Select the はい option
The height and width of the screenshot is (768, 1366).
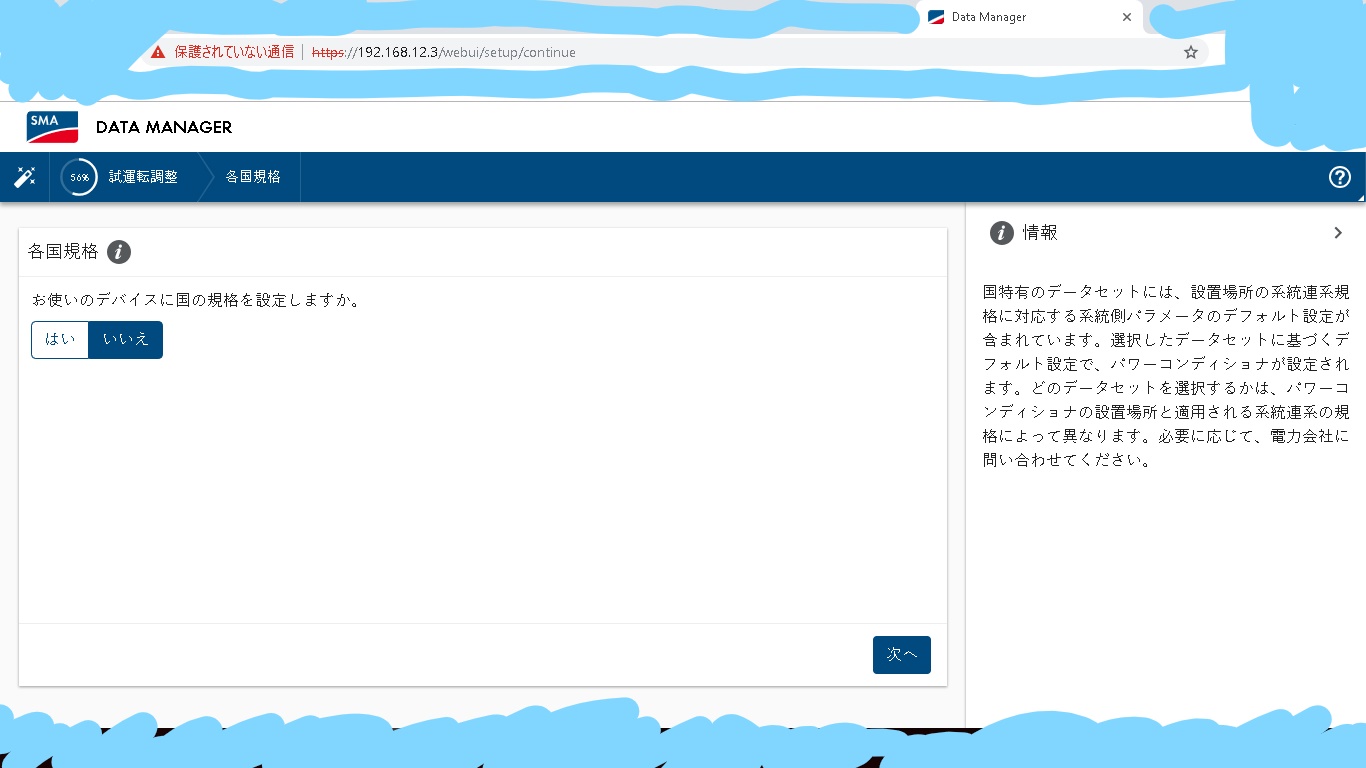tap(60, 340)
